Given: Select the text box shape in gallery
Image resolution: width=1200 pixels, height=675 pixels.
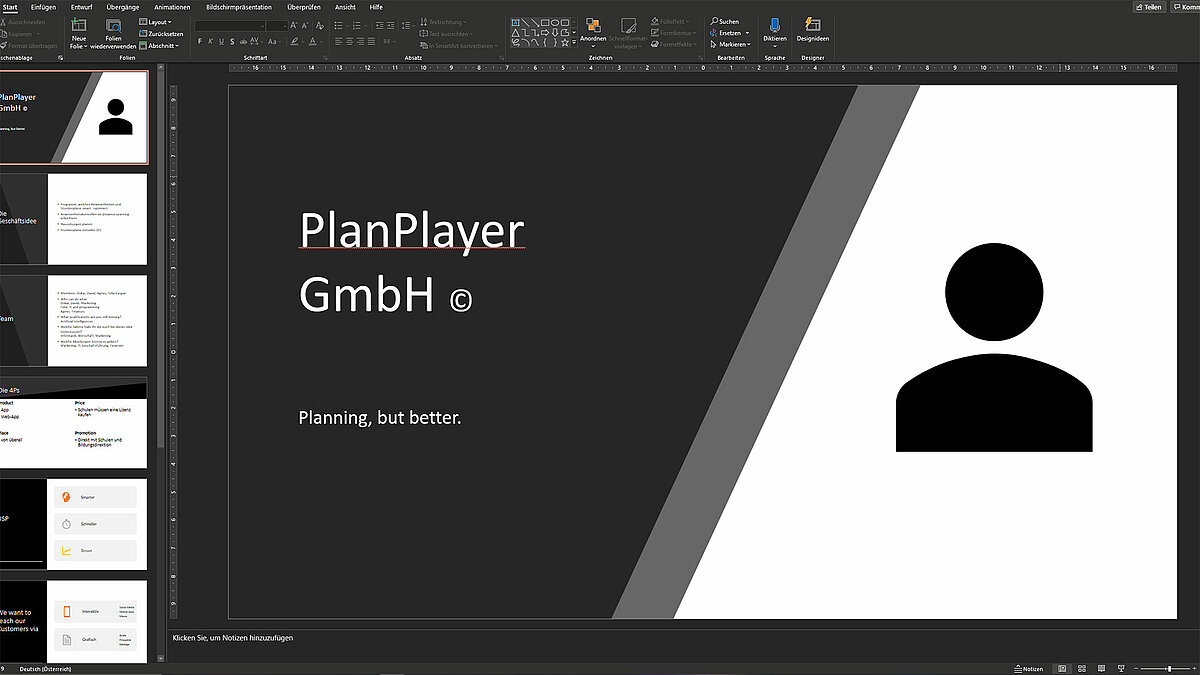Looking at the screenshot, I should (x=515, y=22).
